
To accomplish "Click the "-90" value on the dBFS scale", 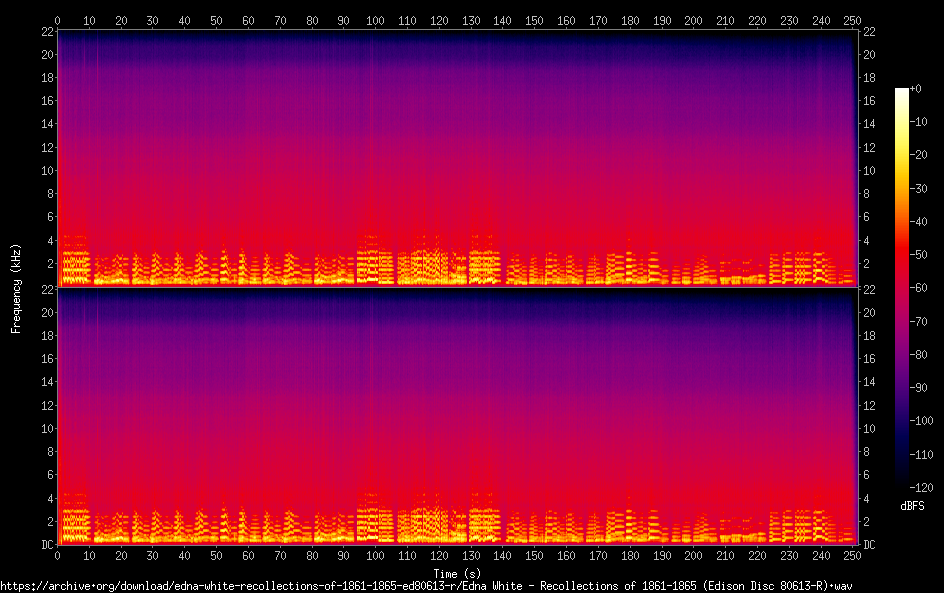I will click(x=918, y=388).
